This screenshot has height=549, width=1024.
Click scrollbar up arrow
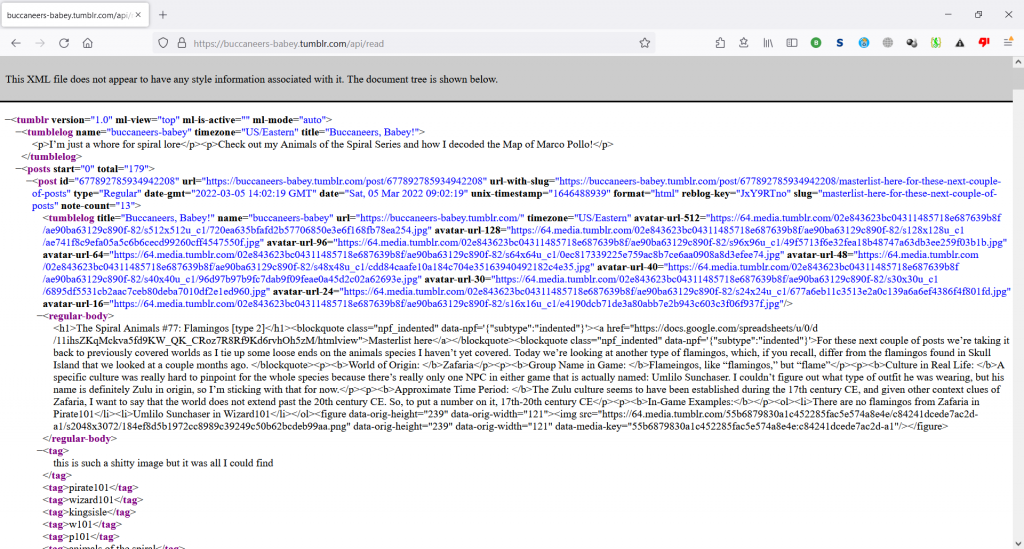click(x=1018, y=63)
